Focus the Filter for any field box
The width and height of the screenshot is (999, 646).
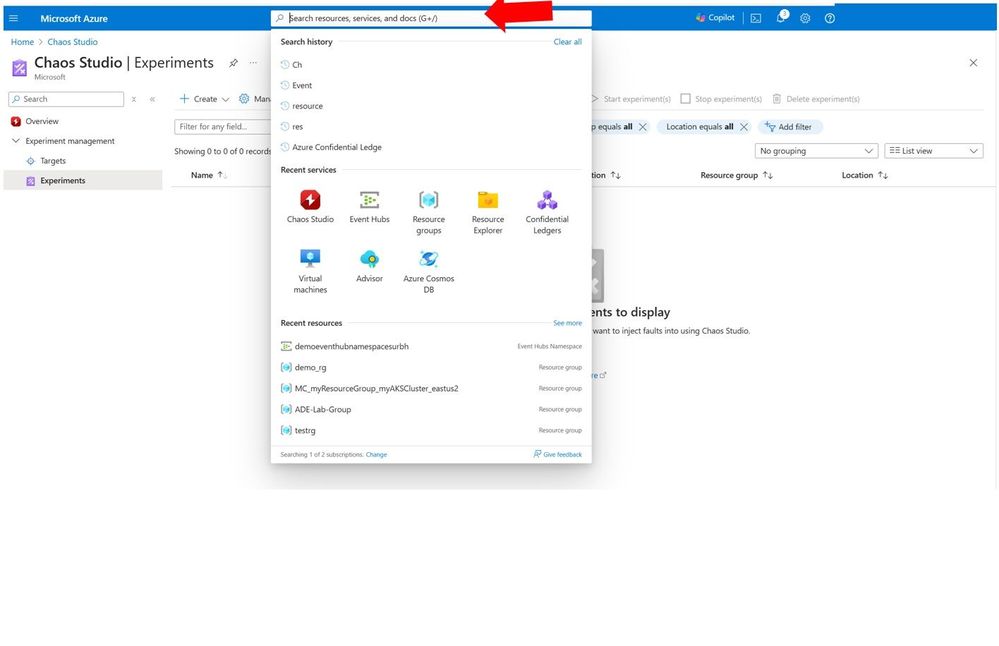click(x=223, y=127)
